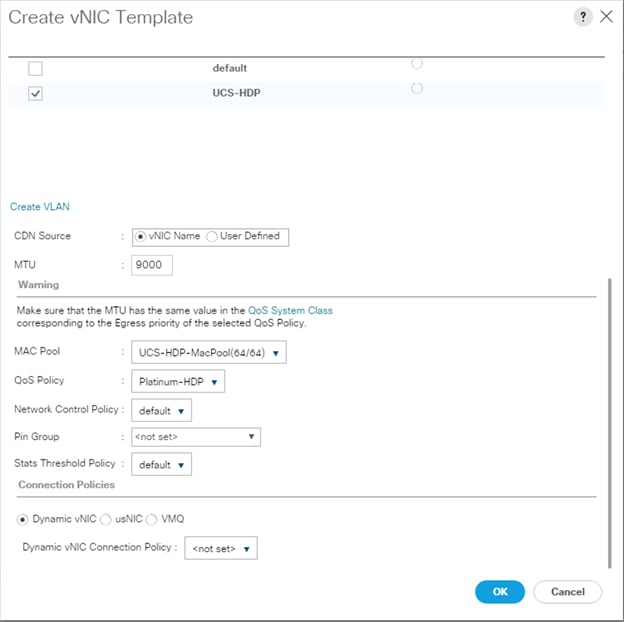Click the UCS-HDP VLAN name text

(x=236, y=93)
